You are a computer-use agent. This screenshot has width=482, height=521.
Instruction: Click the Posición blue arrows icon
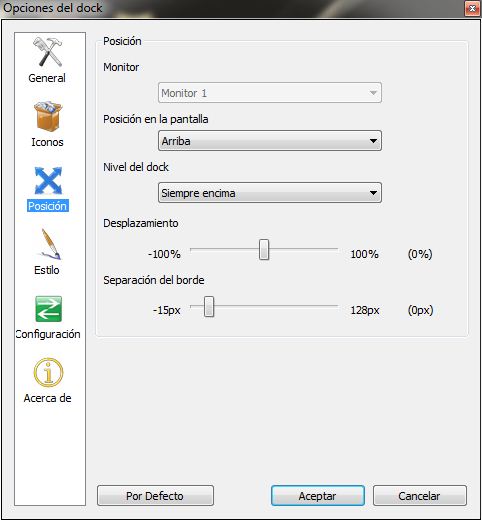pos(48,180)
